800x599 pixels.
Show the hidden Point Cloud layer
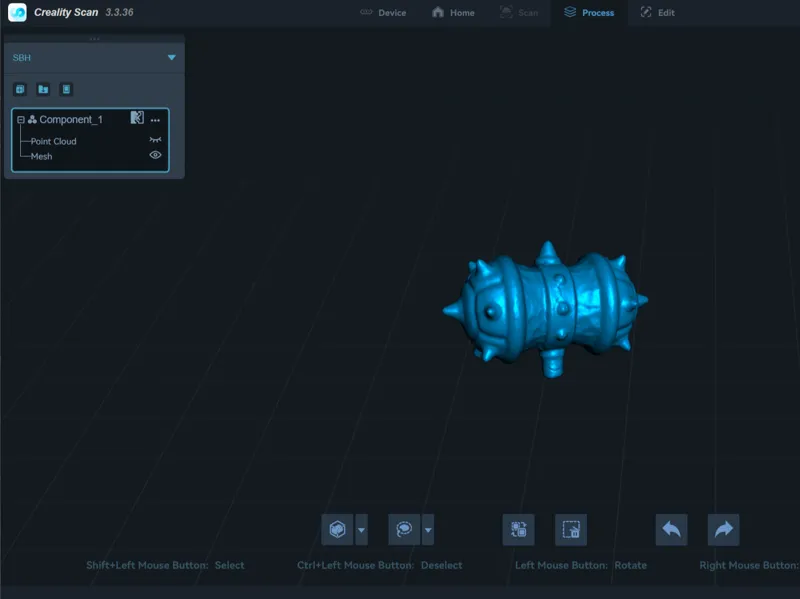155,140
